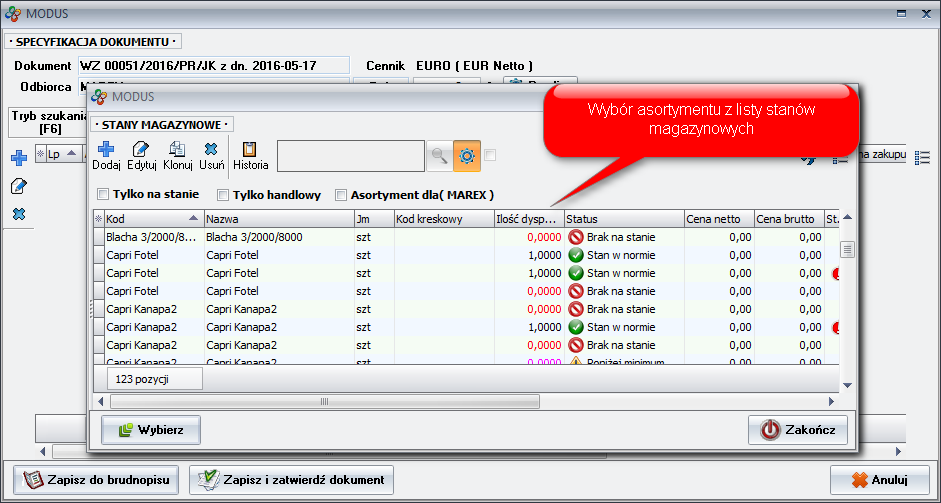Select the row marker of the Blacha 3/2000/8000 row
941x503 pixels.
pos(99,237)
